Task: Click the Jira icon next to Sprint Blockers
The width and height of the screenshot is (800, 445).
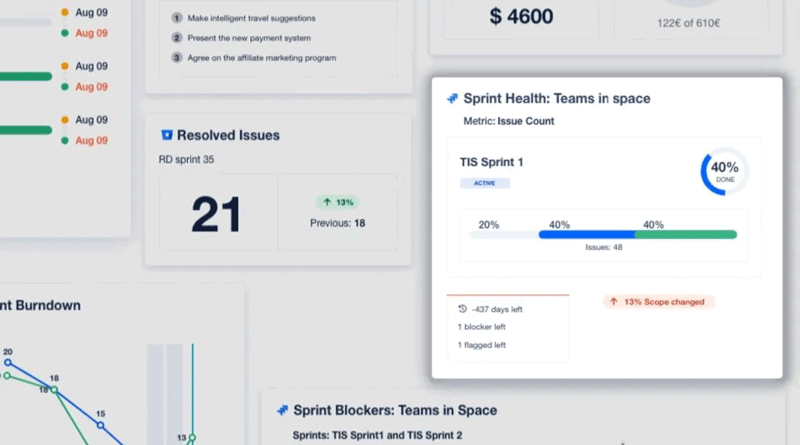Action: [283, 410]
